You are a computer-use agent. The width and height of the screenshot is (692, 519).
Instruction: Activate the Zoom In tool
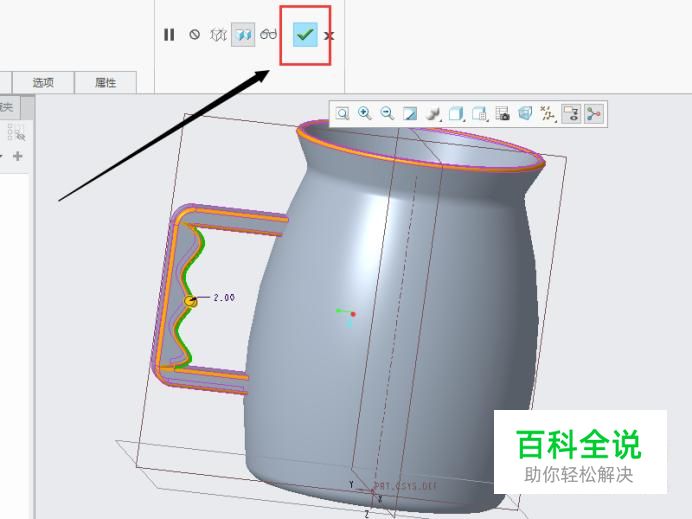coord(365,114)
